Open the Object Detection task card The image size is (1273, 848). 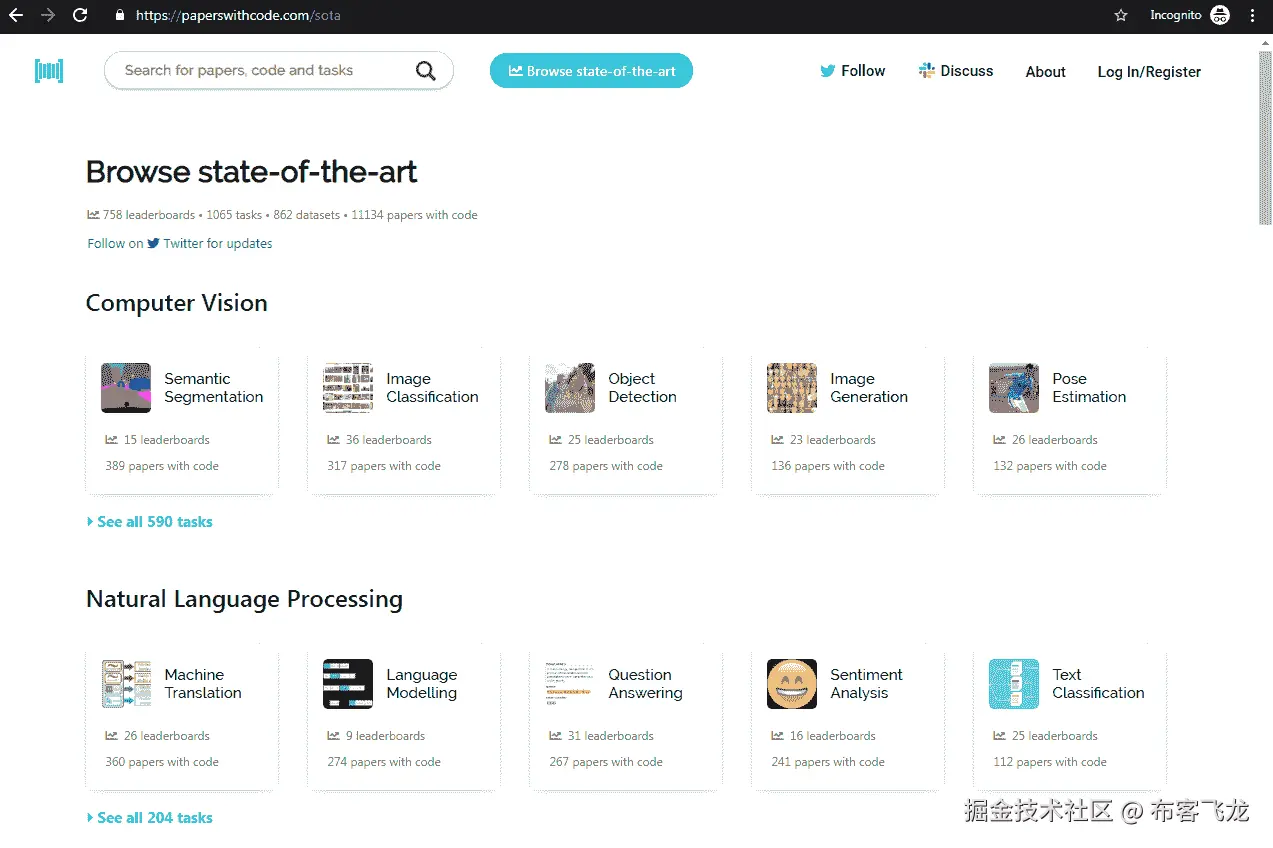pyautogui.click(x=626, y=420)
